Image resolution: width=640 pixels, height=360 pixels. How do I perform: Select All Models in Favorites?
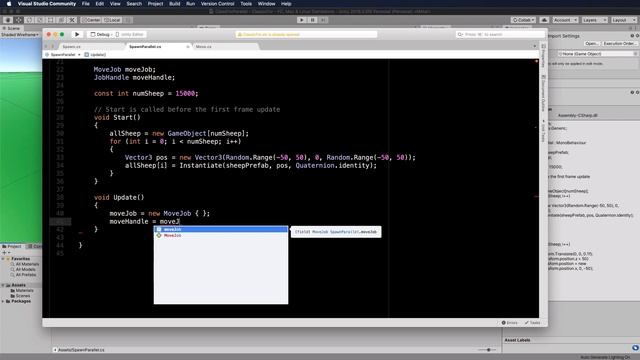[23, 269]
